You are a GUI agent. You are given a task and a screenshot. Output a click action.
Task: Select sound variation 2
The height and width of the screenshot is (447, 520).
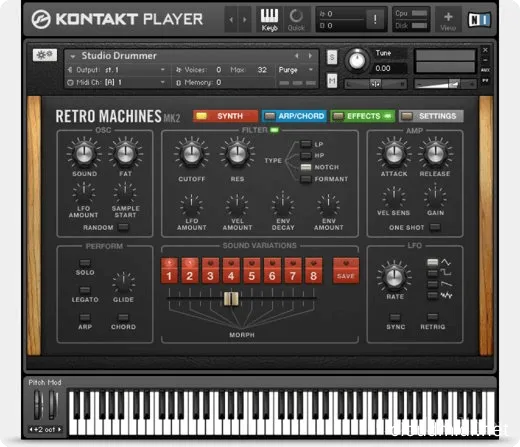coord(190,271)
